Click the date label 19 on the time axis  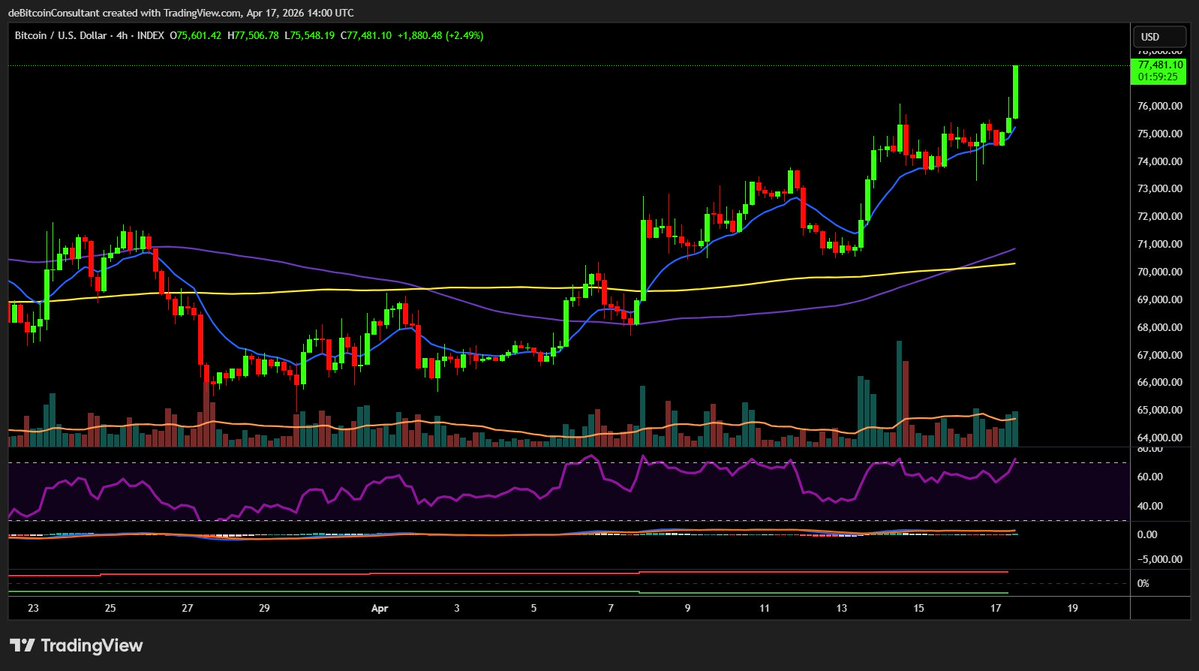point(1073,608)
